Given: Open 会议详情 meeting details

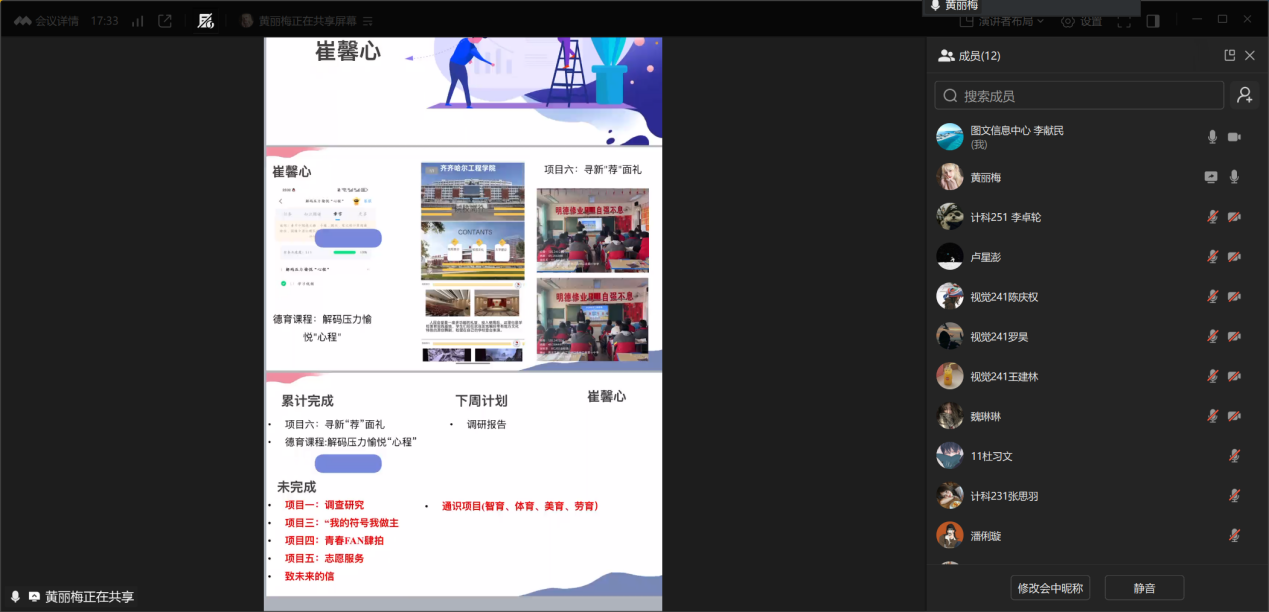Looking at the screenshot, I should coord(46,21).
